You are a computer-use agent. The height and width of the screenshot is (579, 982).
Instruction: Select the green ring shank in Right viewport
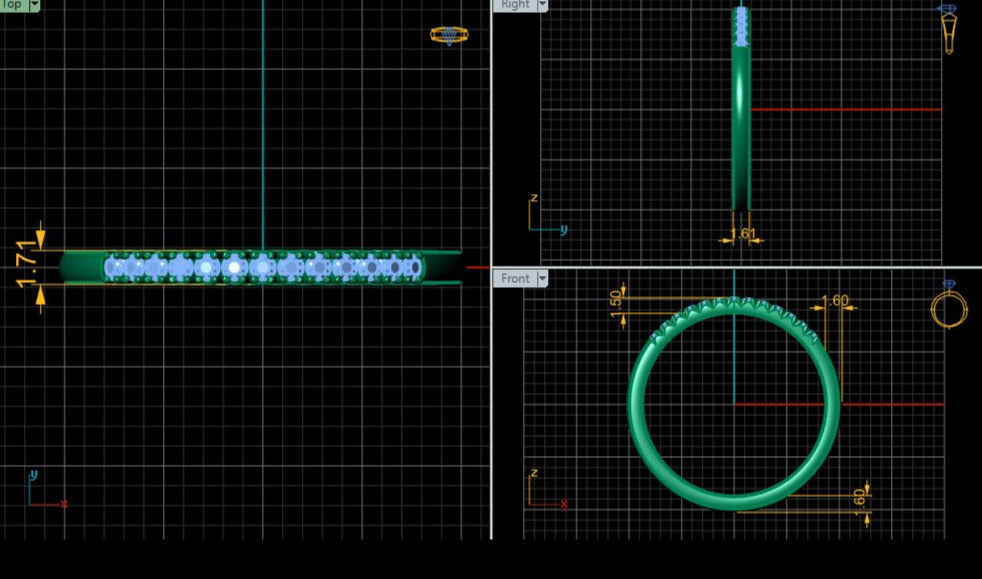(x=740, y=130)
